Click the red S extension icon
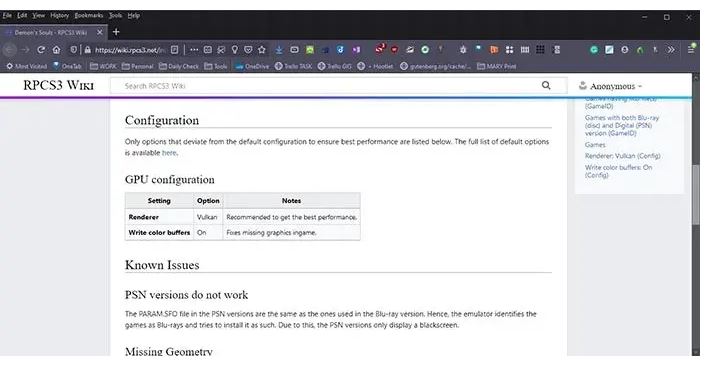711x374 pixels. click(379, 49)
